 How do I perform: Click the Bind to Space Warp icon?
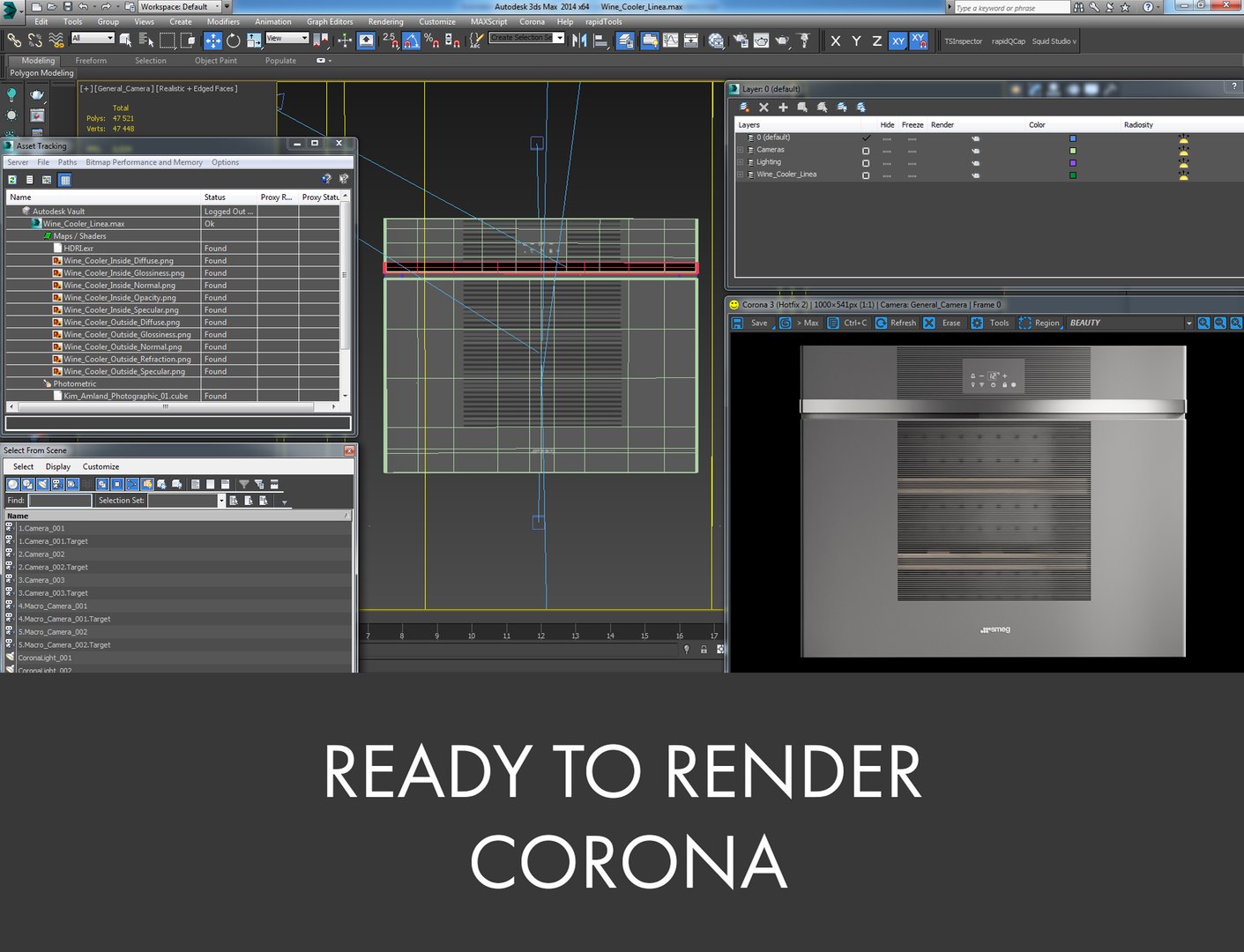click(56, 41)
